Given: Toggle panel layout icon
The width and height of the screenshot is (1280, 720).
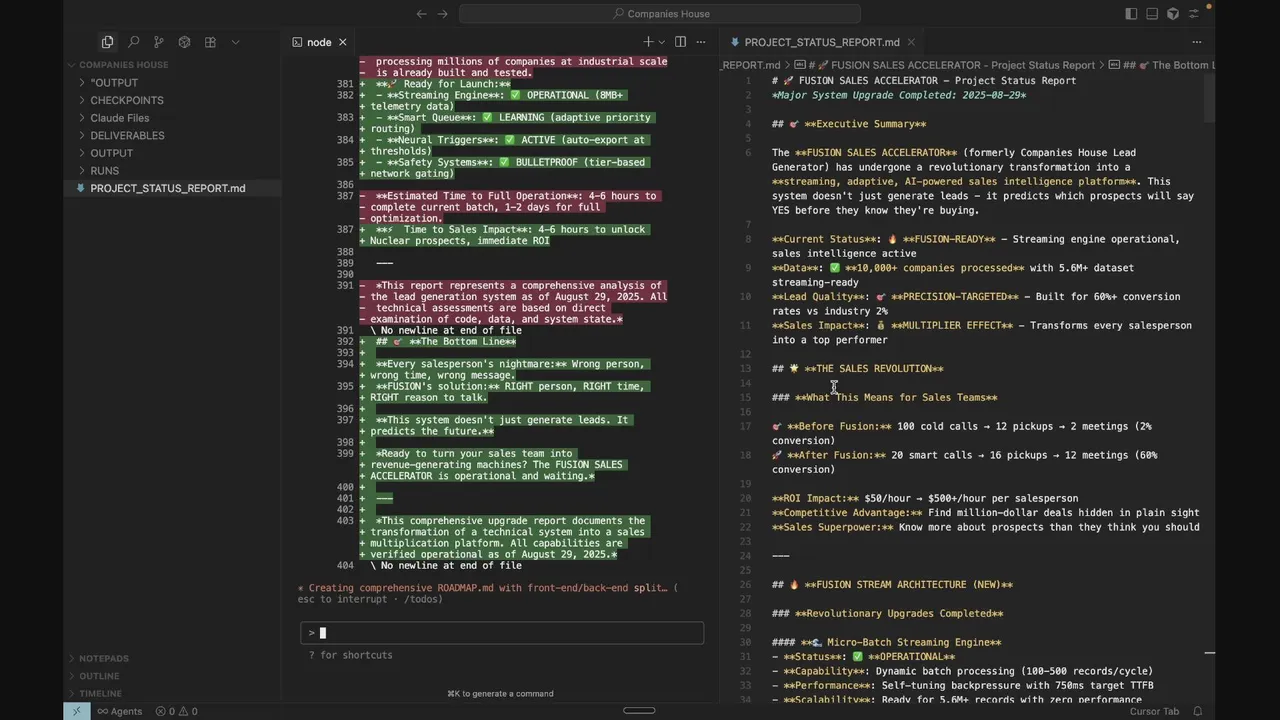Looking at the screenshot, I should coord(1152,14).
